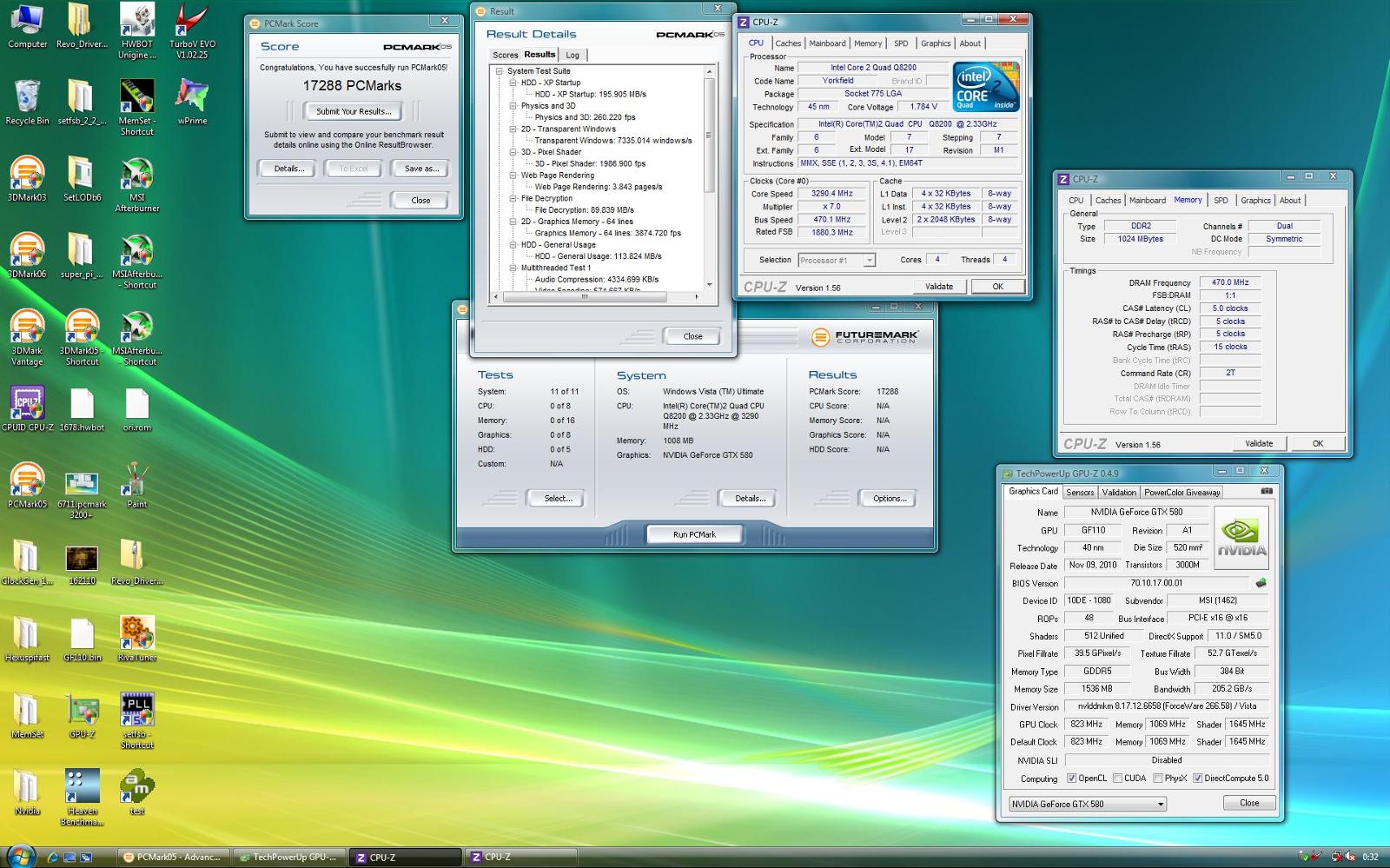Click Select... under Tests
1390x868 pixels.
point(558,499)
